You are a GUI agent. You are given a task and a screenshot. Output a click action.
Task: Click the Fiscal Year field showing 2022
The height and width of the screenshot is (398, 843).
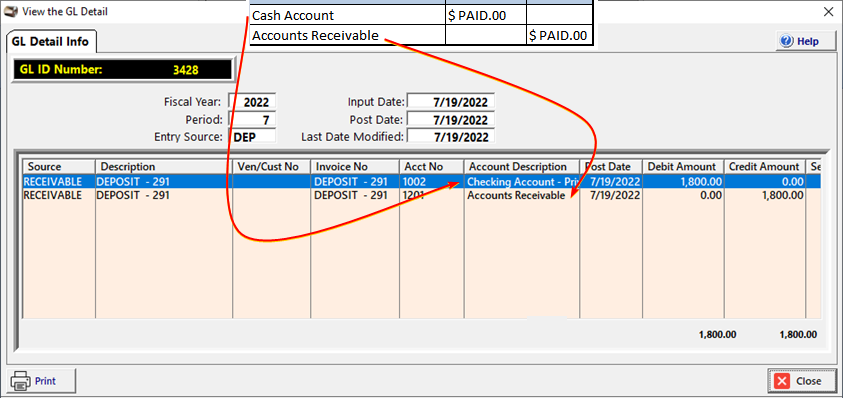pyautogui.click(x=253, y=102)
